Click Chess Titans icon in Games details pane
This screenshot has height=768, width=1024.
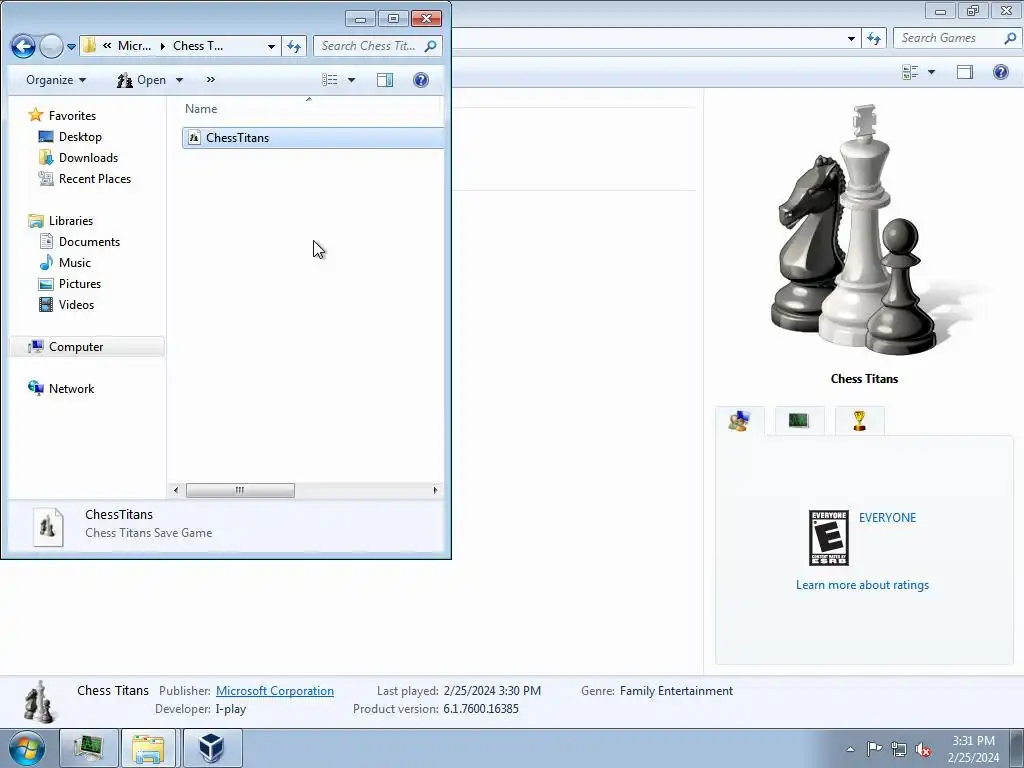pyautogui.click(x=39, y=702)
